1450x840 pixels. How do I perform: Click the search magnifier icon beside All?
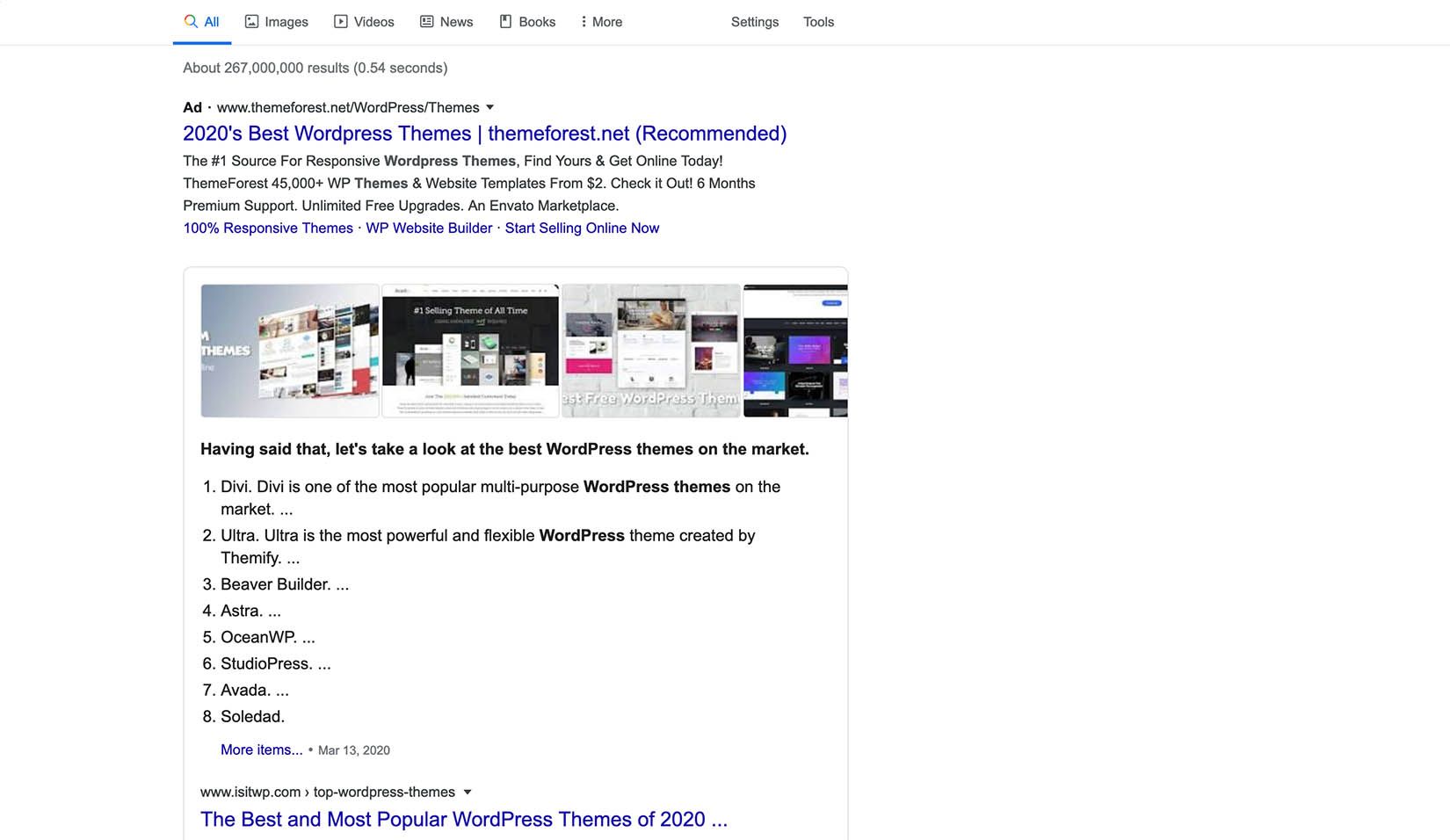pyautogui.click(x=191, y=21)
